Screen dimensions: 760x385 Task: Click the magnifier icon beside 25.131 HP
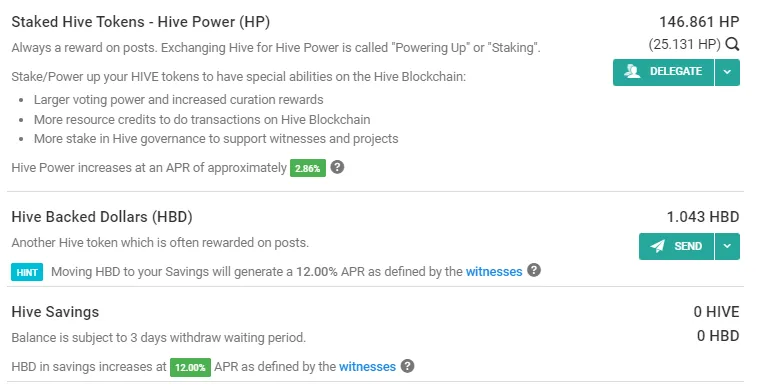732,45
